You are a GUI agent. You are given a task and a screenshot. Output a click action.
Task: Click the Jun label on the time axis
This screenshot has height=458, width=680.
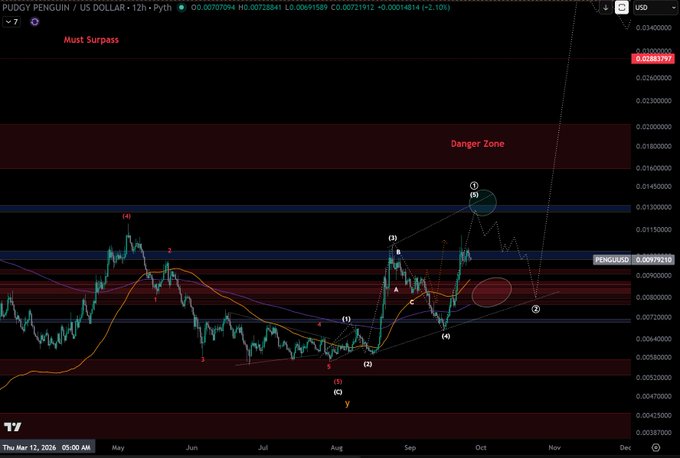pyautogui.click(x=192, y=448)
